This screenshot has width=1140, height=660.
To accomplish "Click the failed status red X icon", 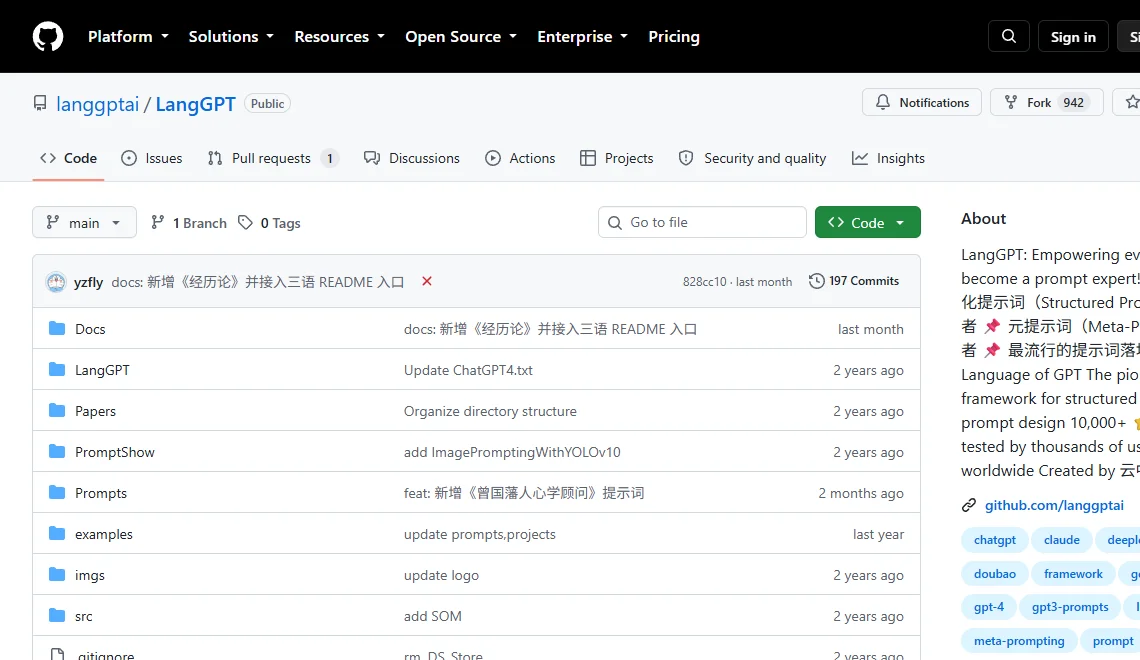I will pyautogui.click(x=427, y=281).
